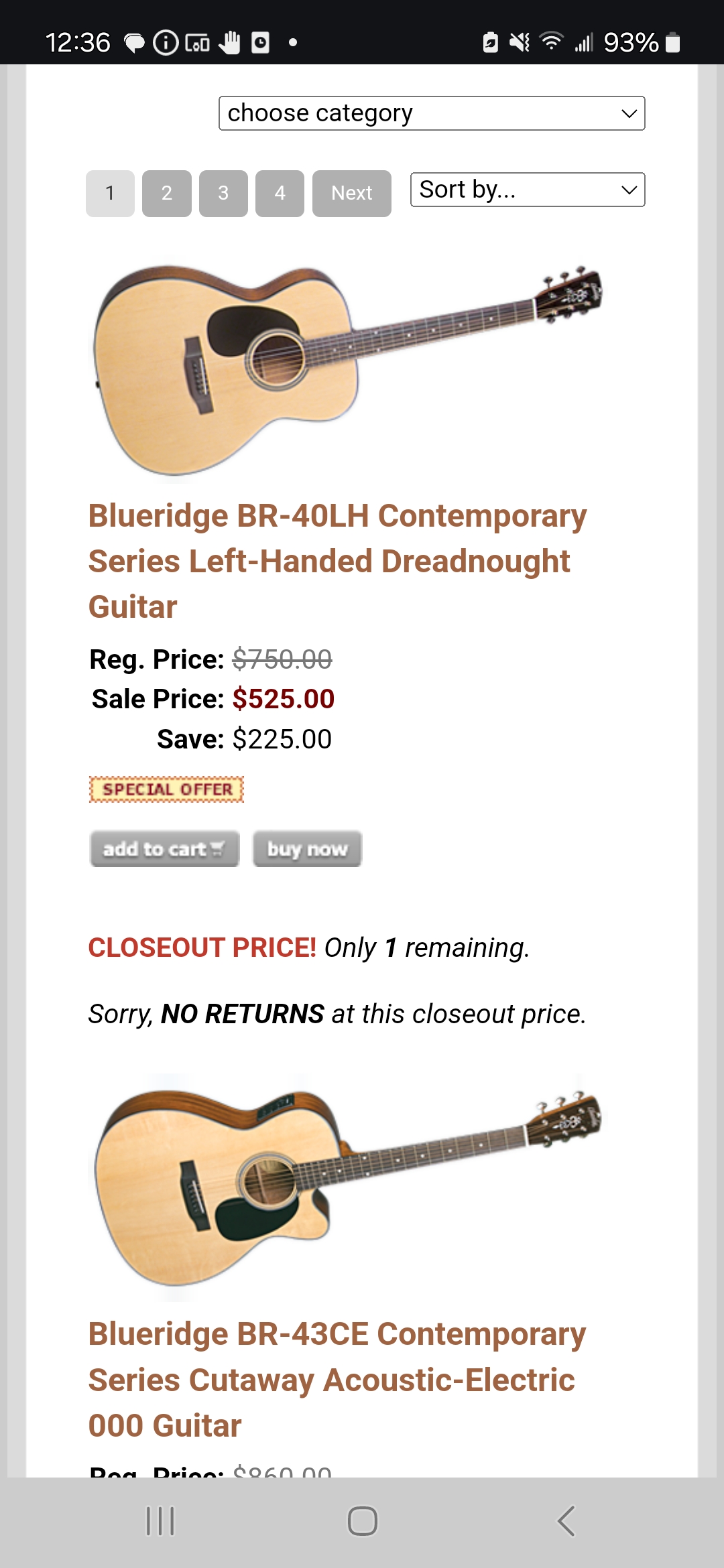The height and width of the screenshot is (1568, 724).
Task: View the Blueridge BR-40LH guitar image
Action: pyautogui.click(x=347, y=370)
